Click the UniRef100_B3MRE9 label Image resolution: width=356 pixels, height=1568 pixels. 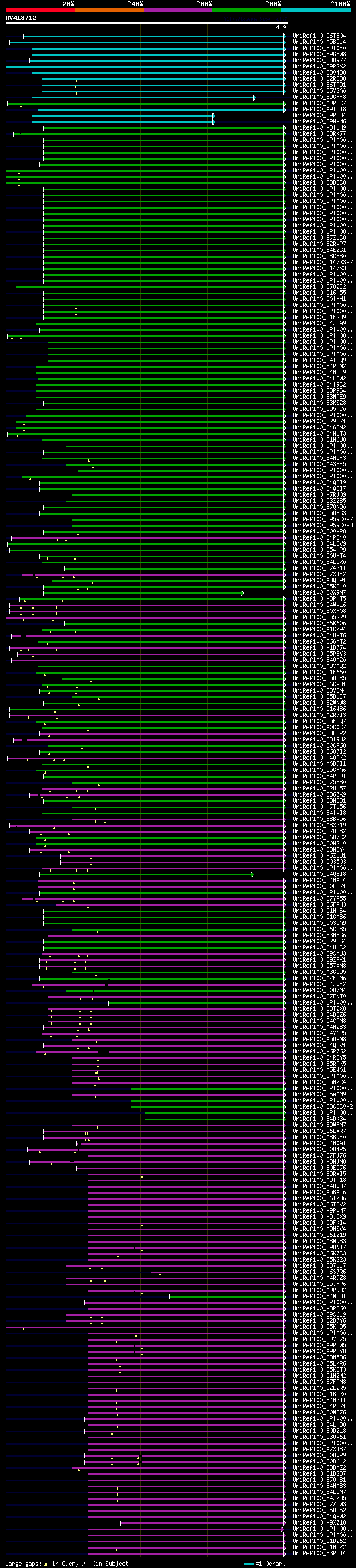pos(319,397)
